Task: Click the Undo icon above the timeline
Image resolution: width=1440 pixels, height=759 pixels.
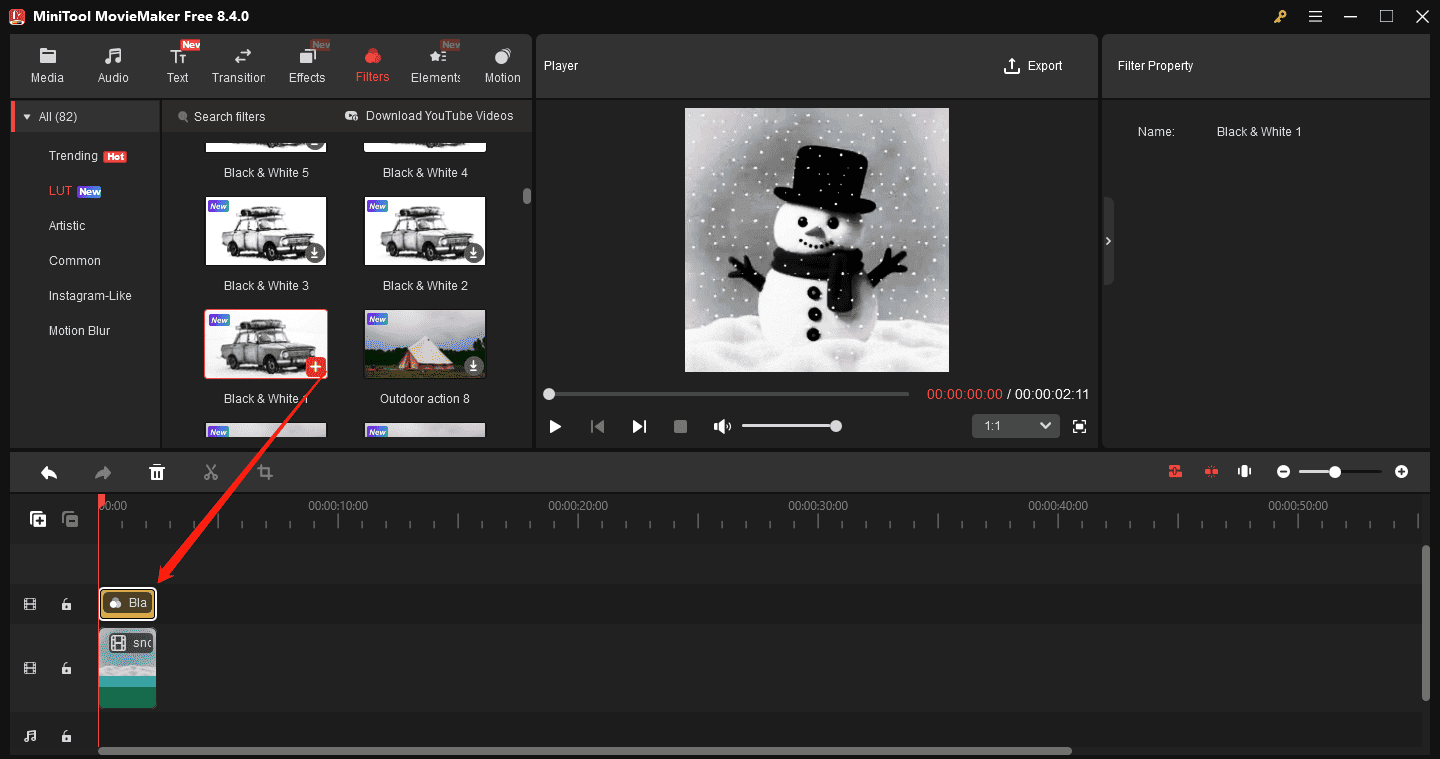Action: pyautogui.click(x=49, y=471)
